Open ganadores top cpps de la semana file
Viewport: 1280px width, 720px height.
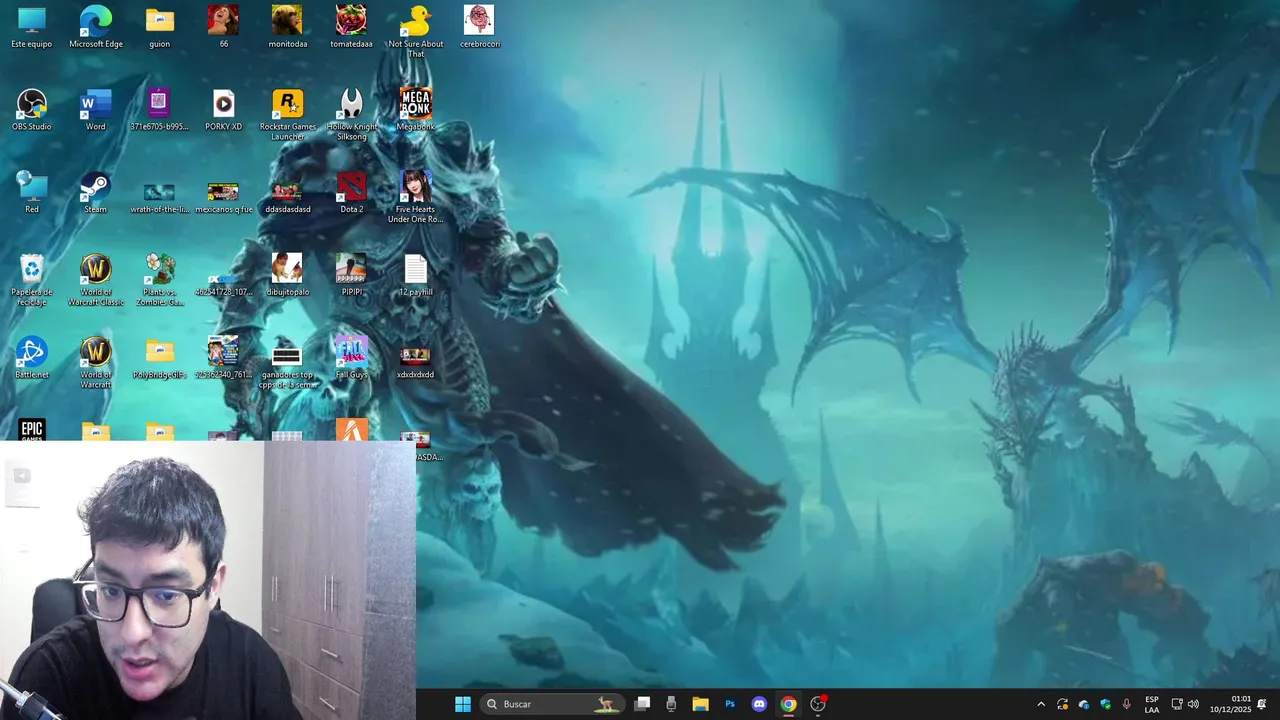[x=287, y=366]
